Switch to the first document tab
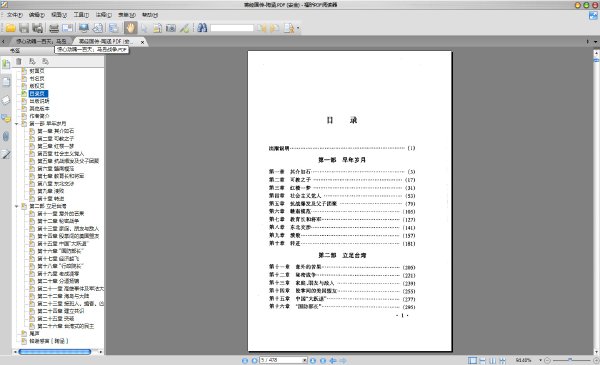 pyautogui.click(x=41, y=41)
